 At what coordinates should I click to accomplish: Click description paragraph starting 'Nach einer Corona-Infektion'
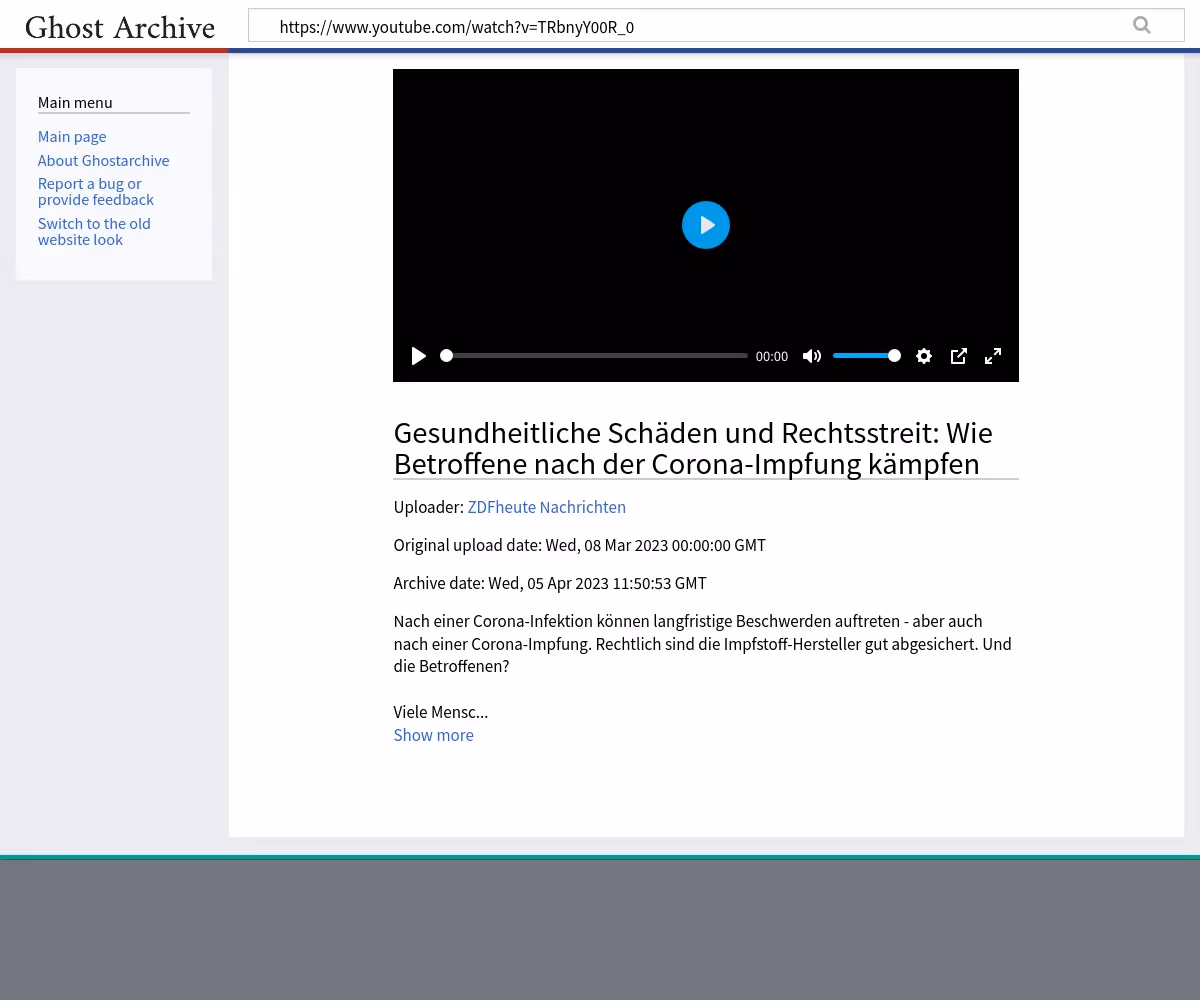click(703, 644)
